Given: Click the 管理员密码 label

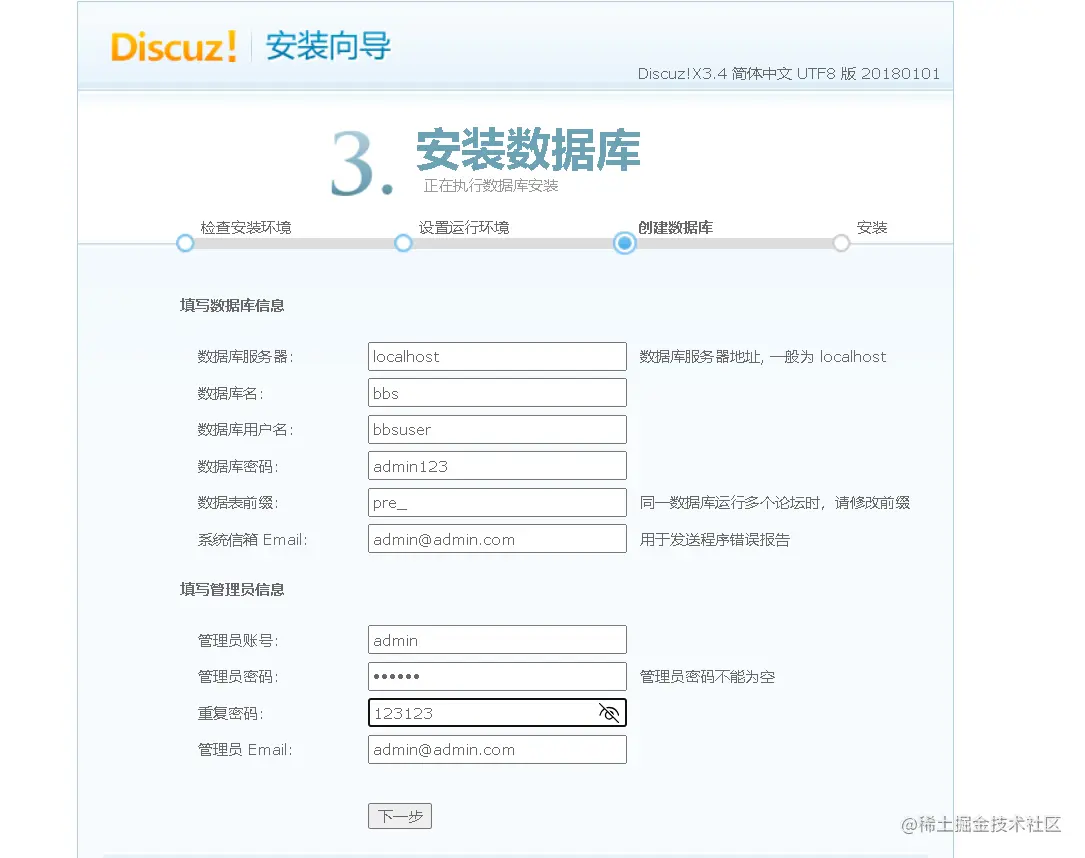Looking at the screenshot, I should [238, 677].
